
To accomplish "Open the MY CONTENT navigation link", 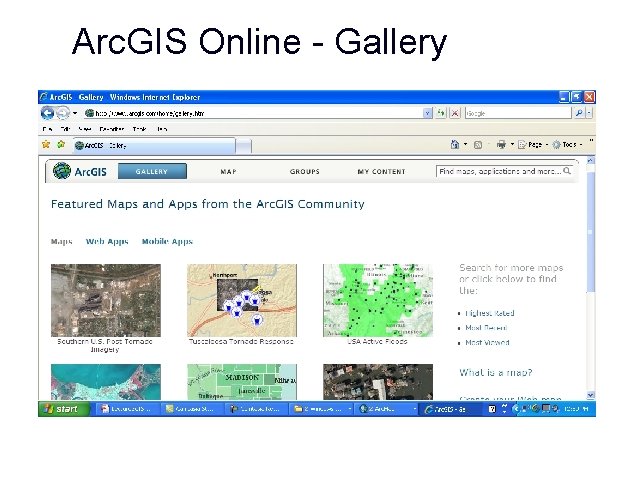I will 381,172.
